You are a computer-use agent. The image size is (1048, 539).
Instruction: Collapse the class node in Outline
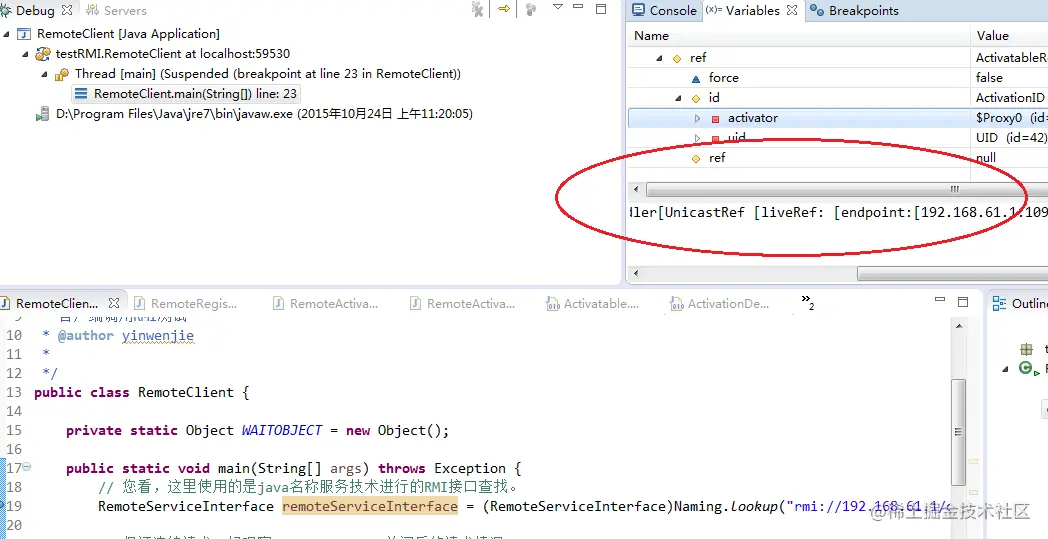point(1005,368)
